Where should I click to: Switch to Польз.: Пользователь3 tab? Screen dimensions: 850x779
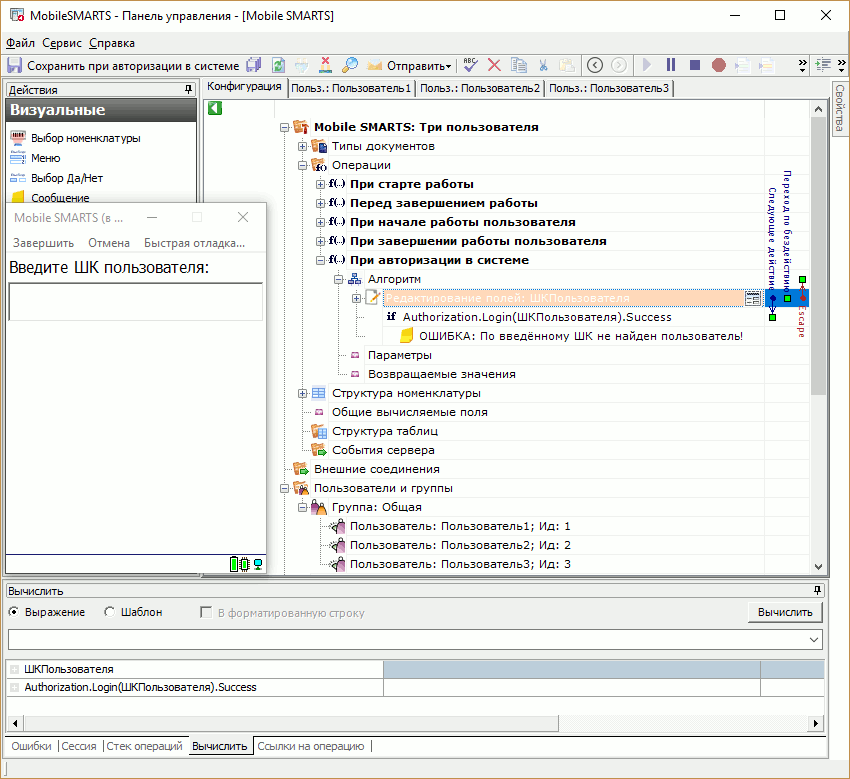click(x=609, y=88)
